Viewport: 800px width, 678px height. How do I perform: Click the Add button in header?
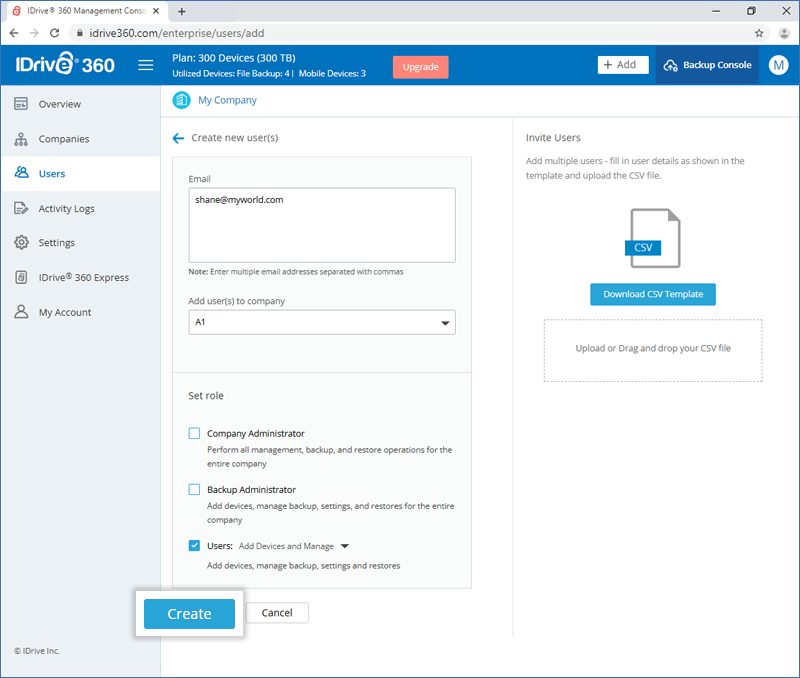623,65
